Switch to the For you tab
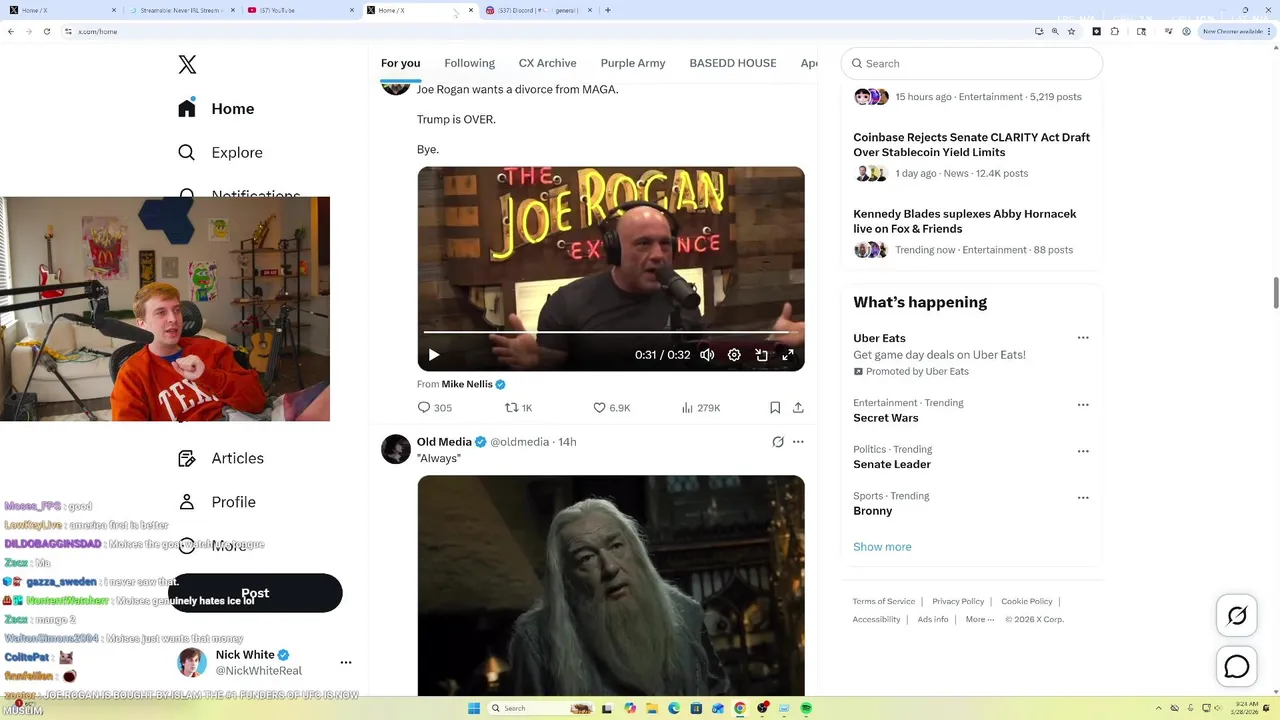Viewport: 1280px width, 720px height. click(400, 63)
